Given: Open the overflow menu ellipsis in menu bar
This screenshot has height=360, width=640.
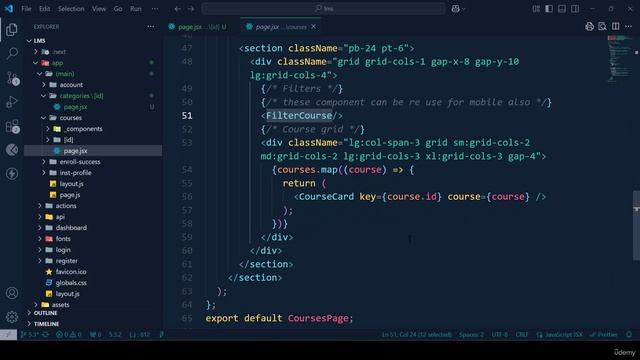Looking at the screenshot, I should (x=155, y=9).
